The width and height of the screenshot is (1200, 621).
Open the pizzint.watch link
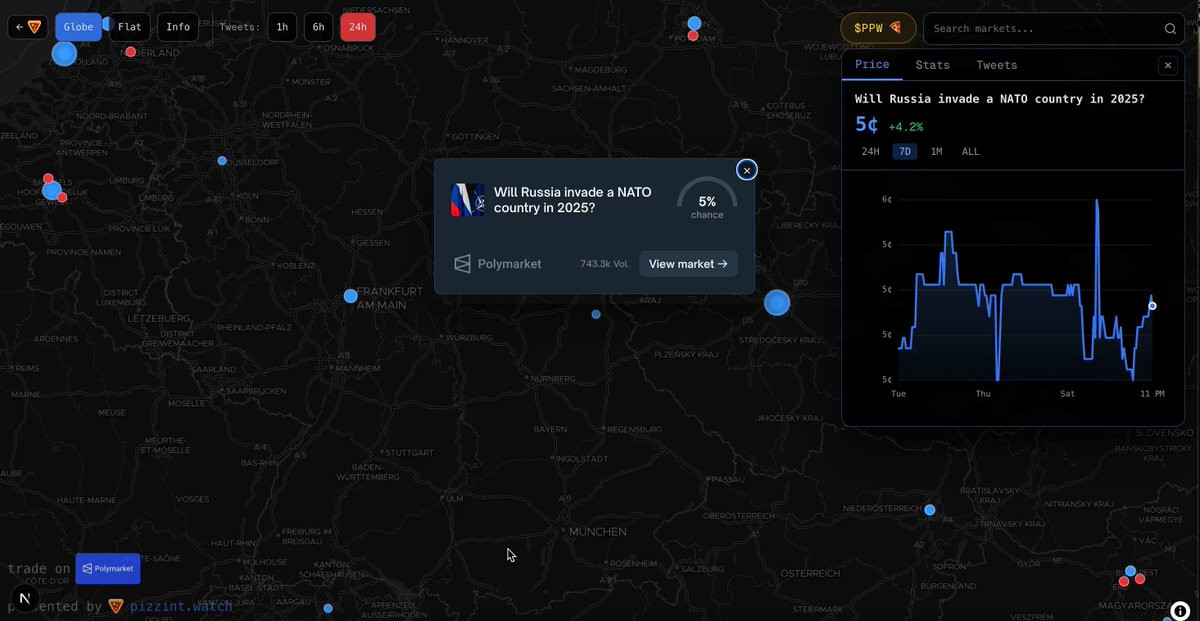(180, 606)
